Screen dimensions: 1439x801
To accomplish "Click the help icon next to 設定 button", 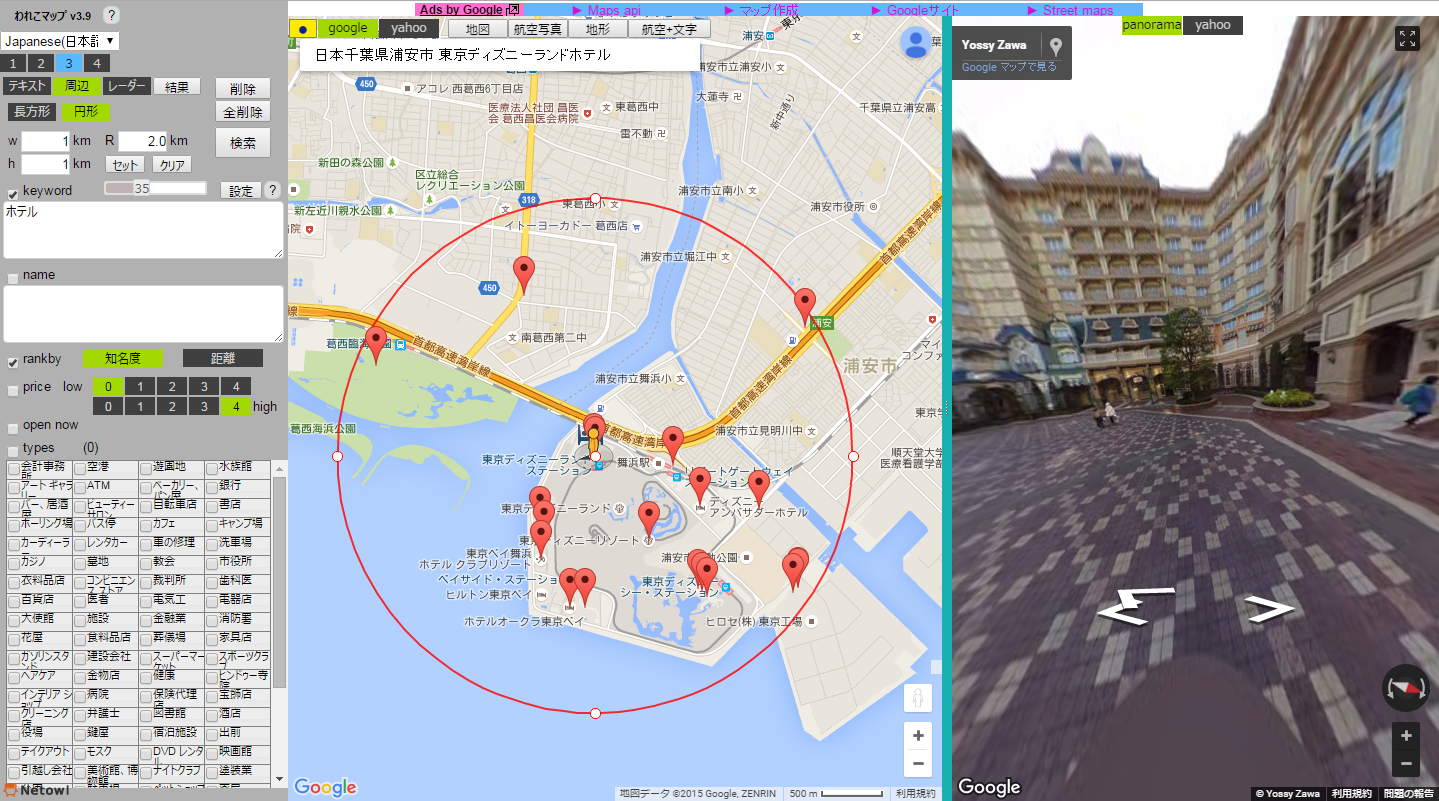I will (272, 190).
